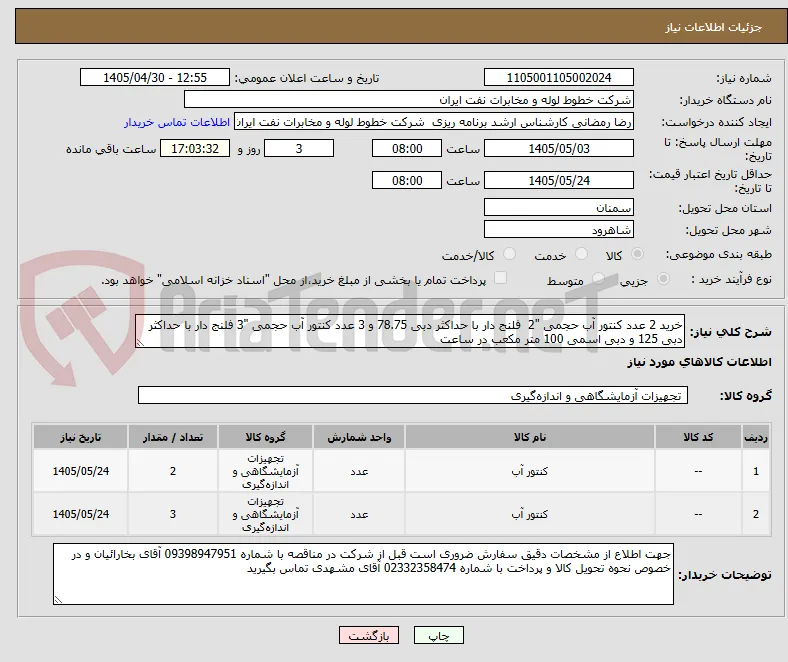Image resolution: width=788 pixels, height=662 pixels.
Task: Click the نام کالا column header
Action: point(530,437)
